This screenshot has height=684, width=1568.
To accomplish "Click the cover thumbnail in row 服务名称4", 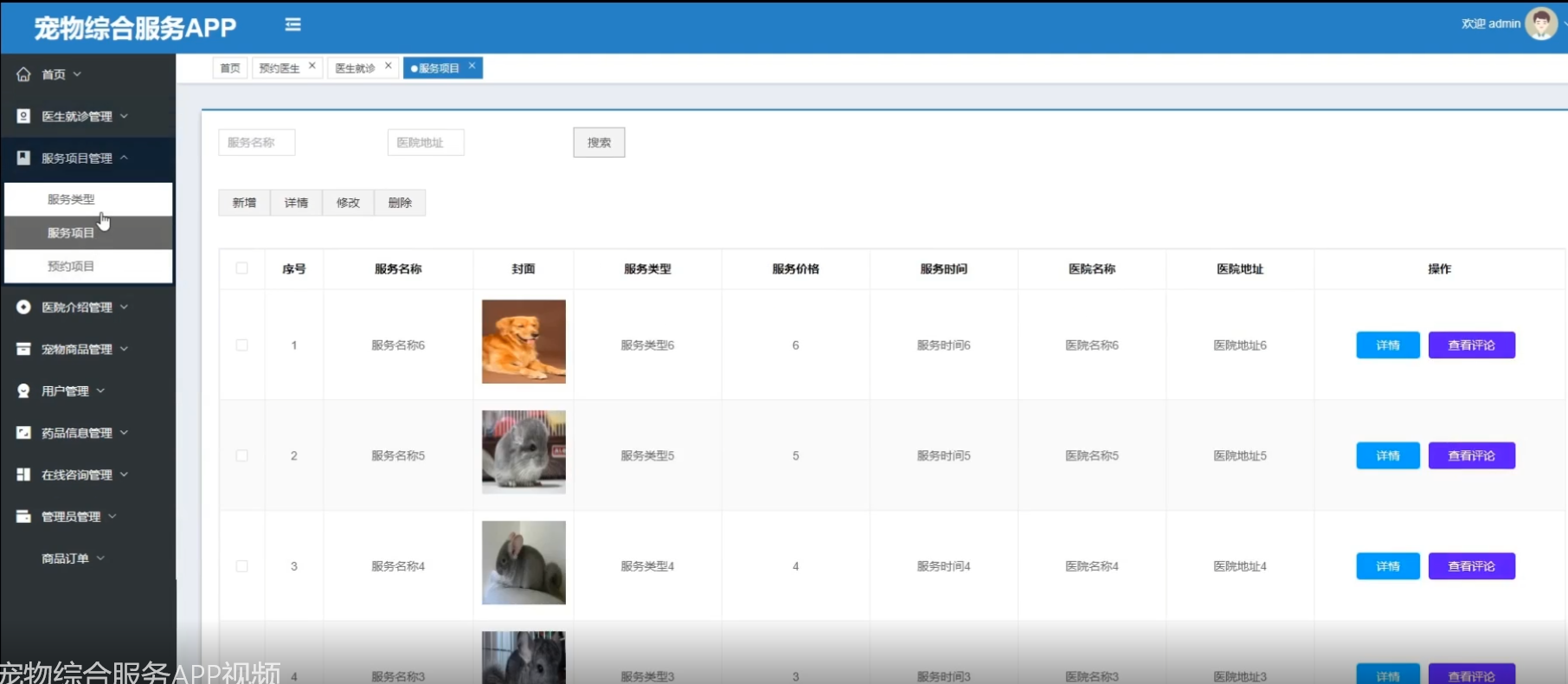I will 524,563.
